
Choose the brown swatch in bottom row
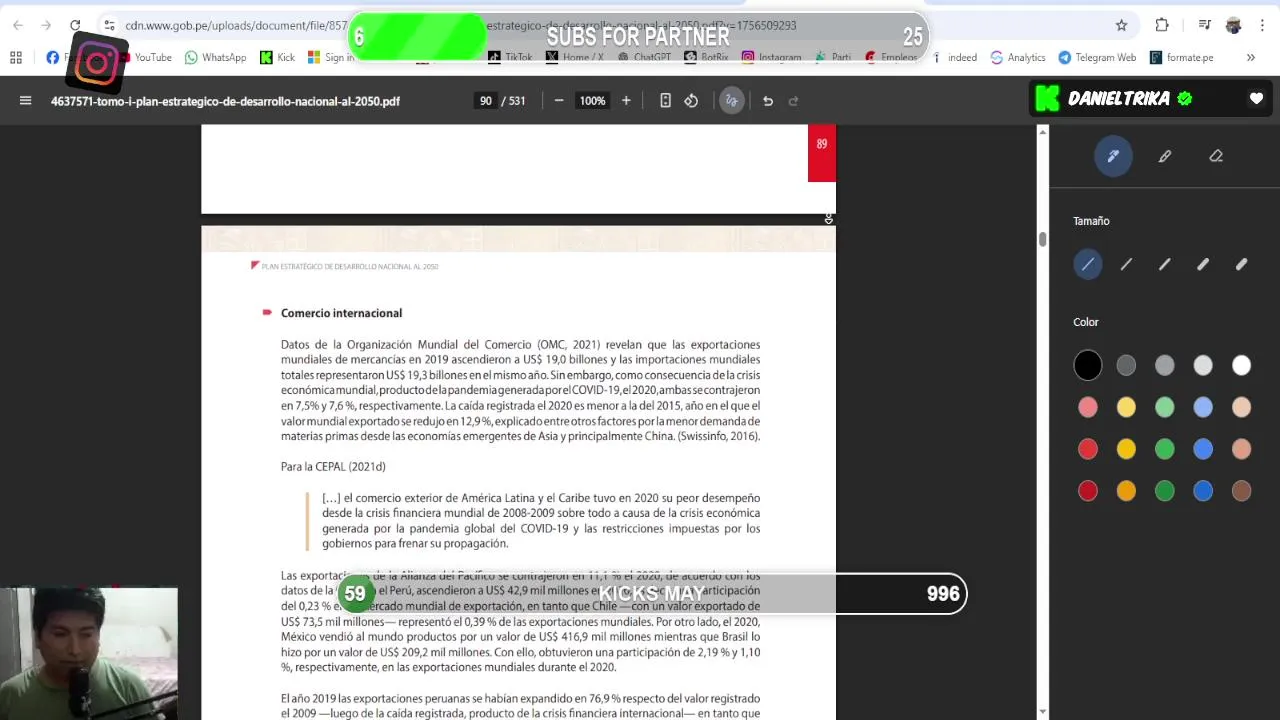1241,490
